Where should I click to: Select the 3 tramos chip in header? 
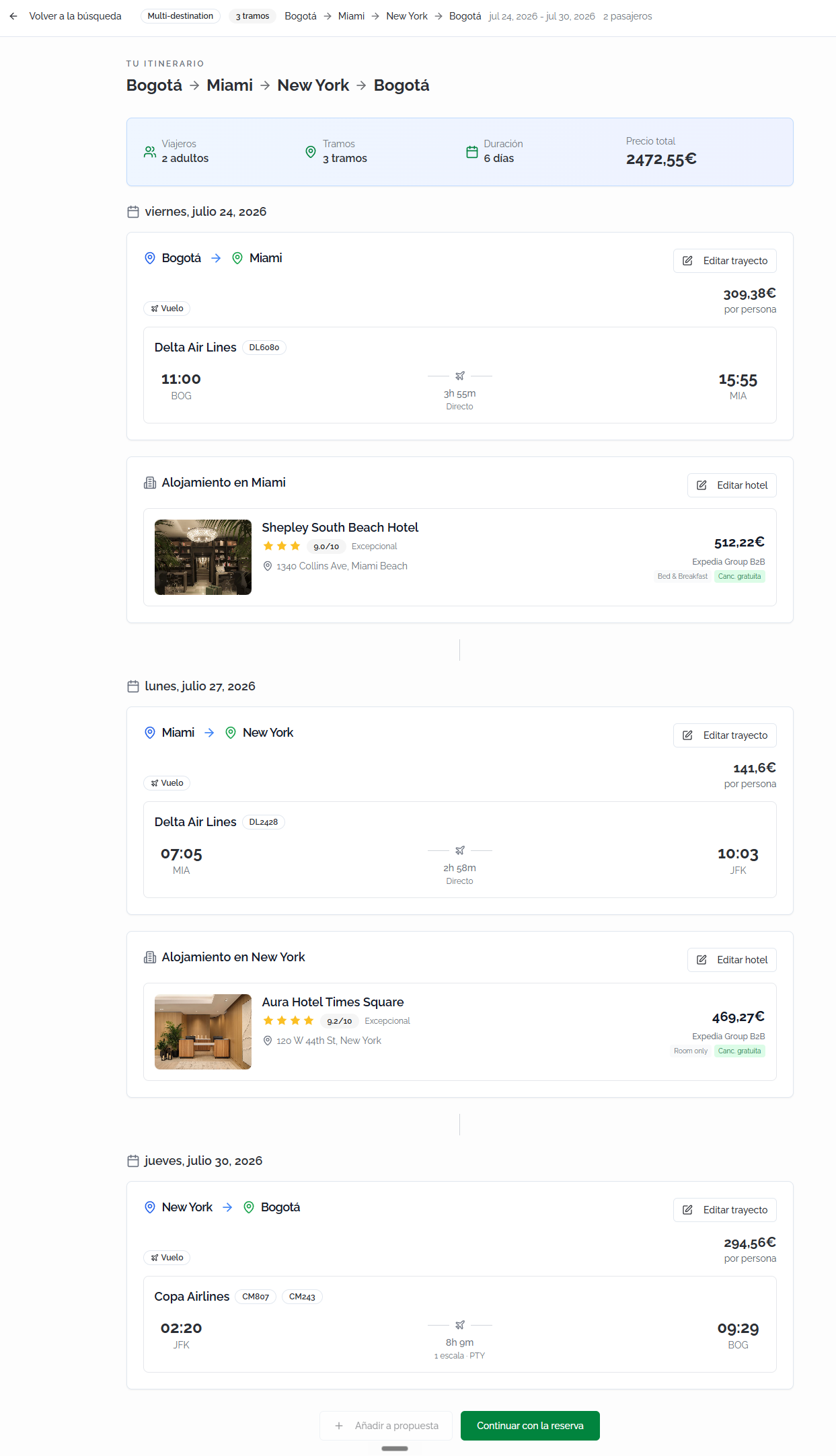point(252,16)
